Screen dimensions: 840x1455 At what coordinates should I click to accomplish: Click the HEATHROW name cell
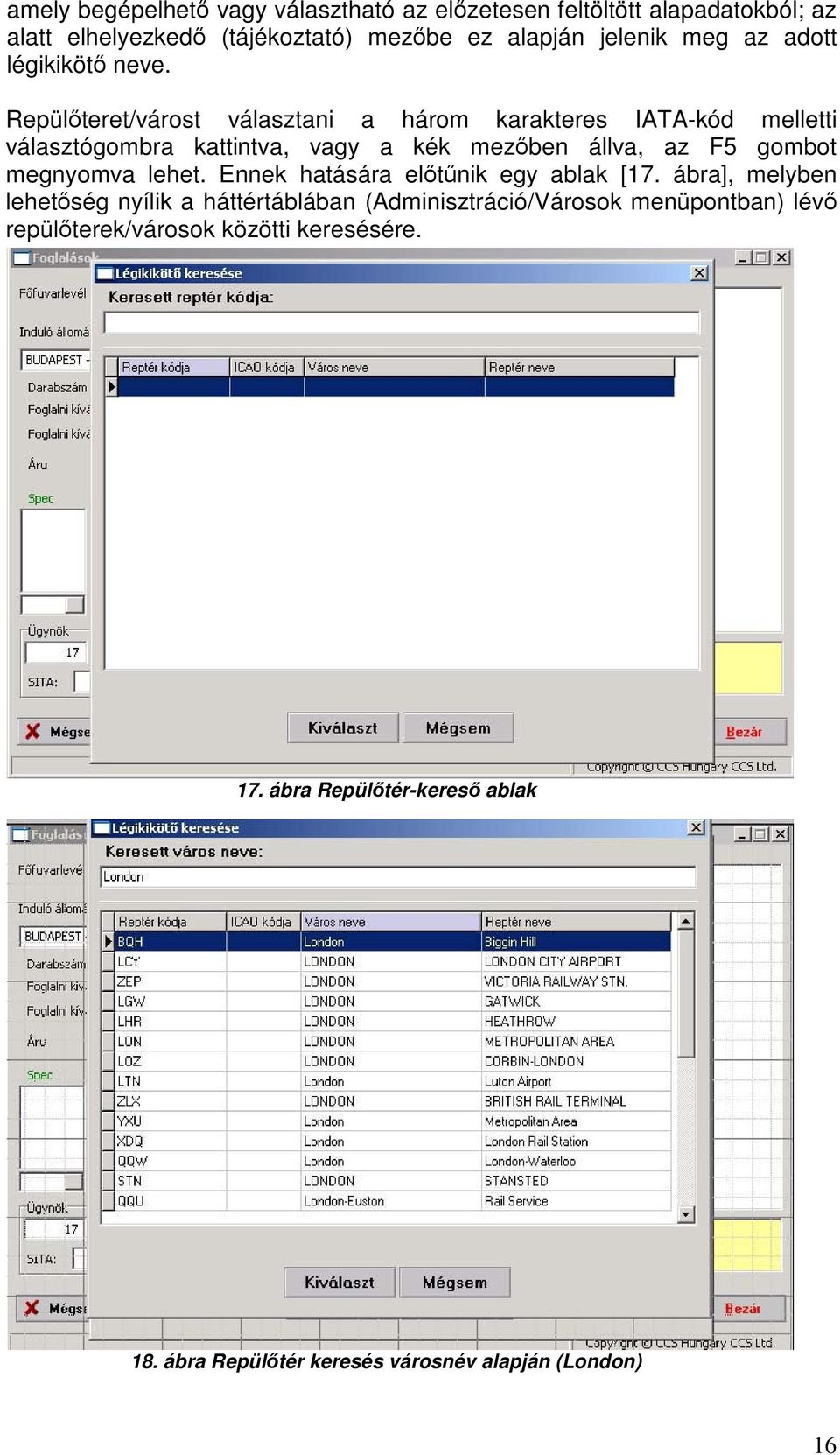[576, 1021]
